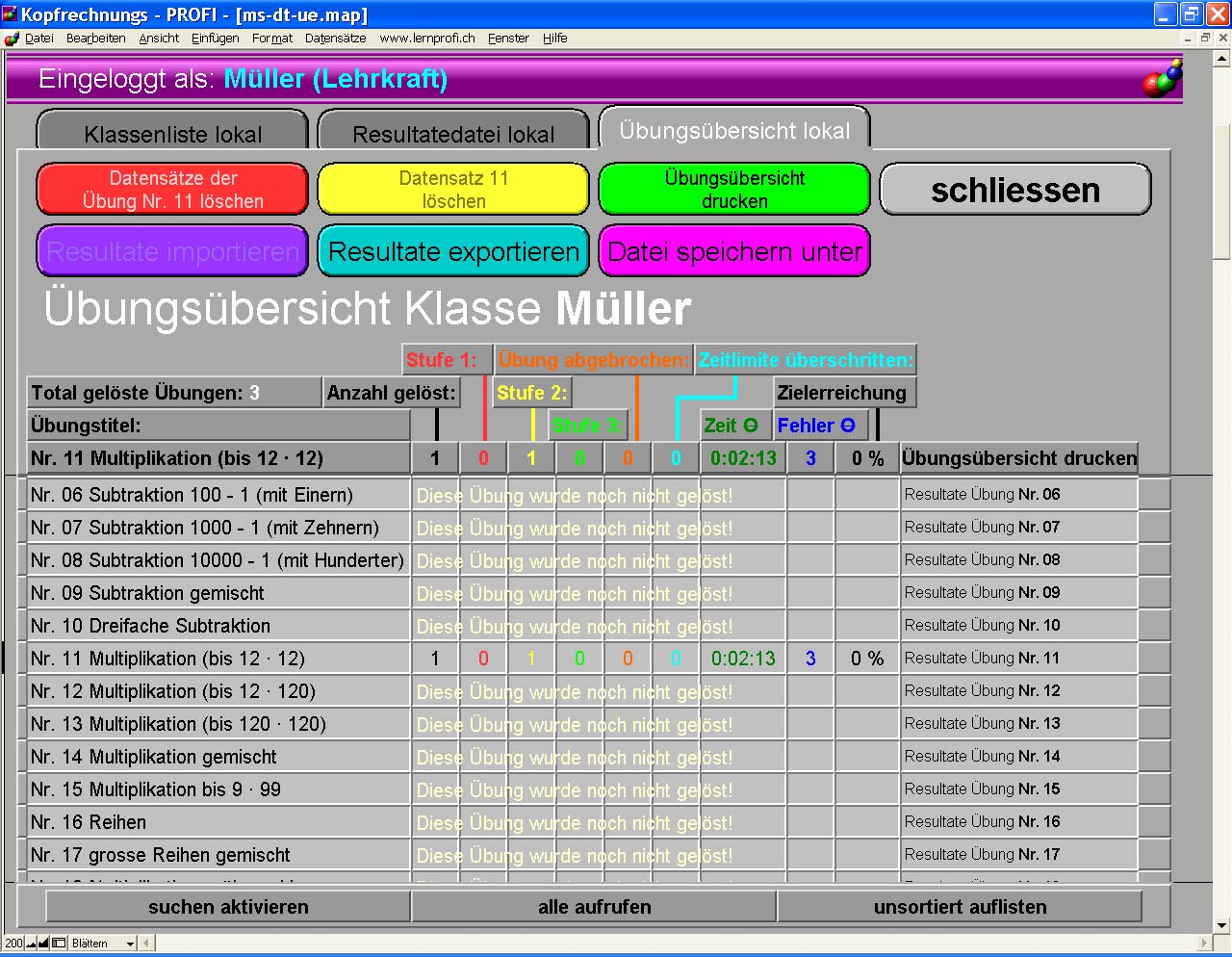Click Resultate exportieren button
The height and width of the screenshot is (957, 1232).
[x=453, y=251]
